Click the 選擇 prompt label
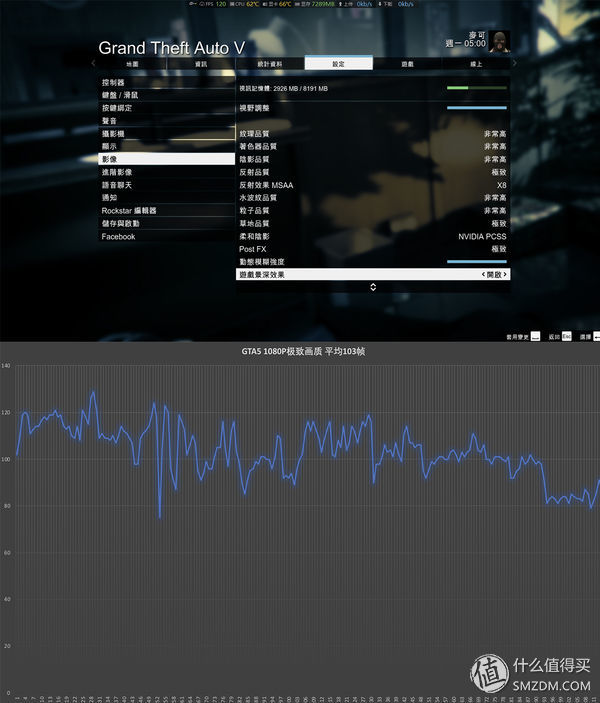This screenshot has width=600, height=703. click(x=585, y=337)
